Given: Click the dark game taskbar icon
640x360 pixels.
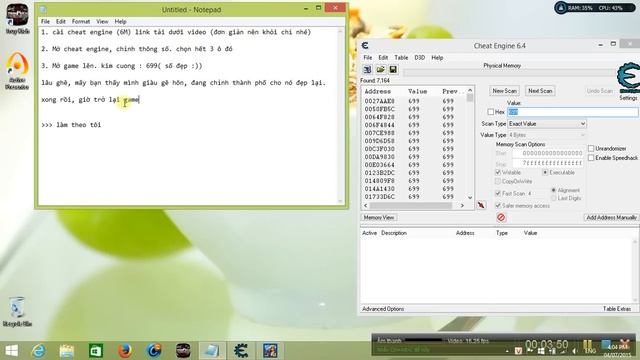Looking at the screenshot, I should coord(183,351).
